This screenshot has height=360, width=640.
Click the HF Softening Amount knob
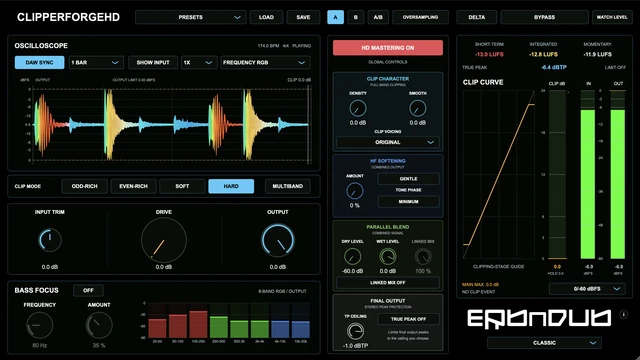pyautogui.click(x=354, y=191)
